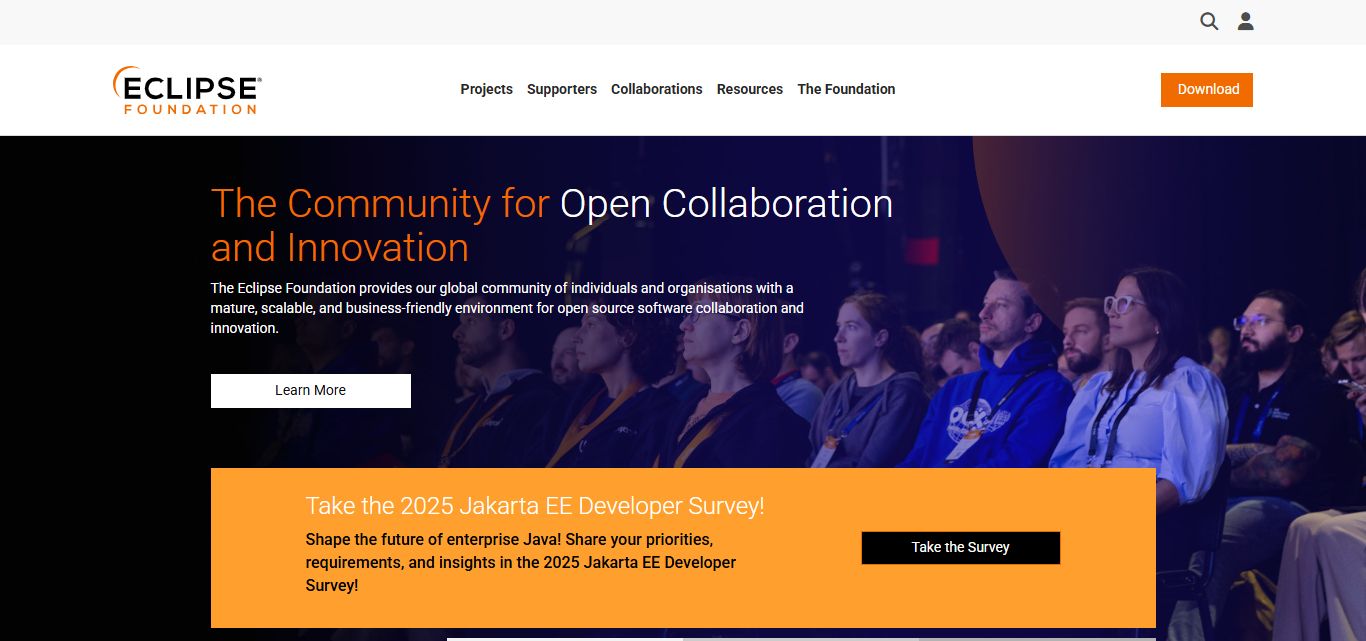Open the Resources menu
Image resolution: width=1366 pixels, height=641 pixels.
pyautogui.click(x=750, y=89)
